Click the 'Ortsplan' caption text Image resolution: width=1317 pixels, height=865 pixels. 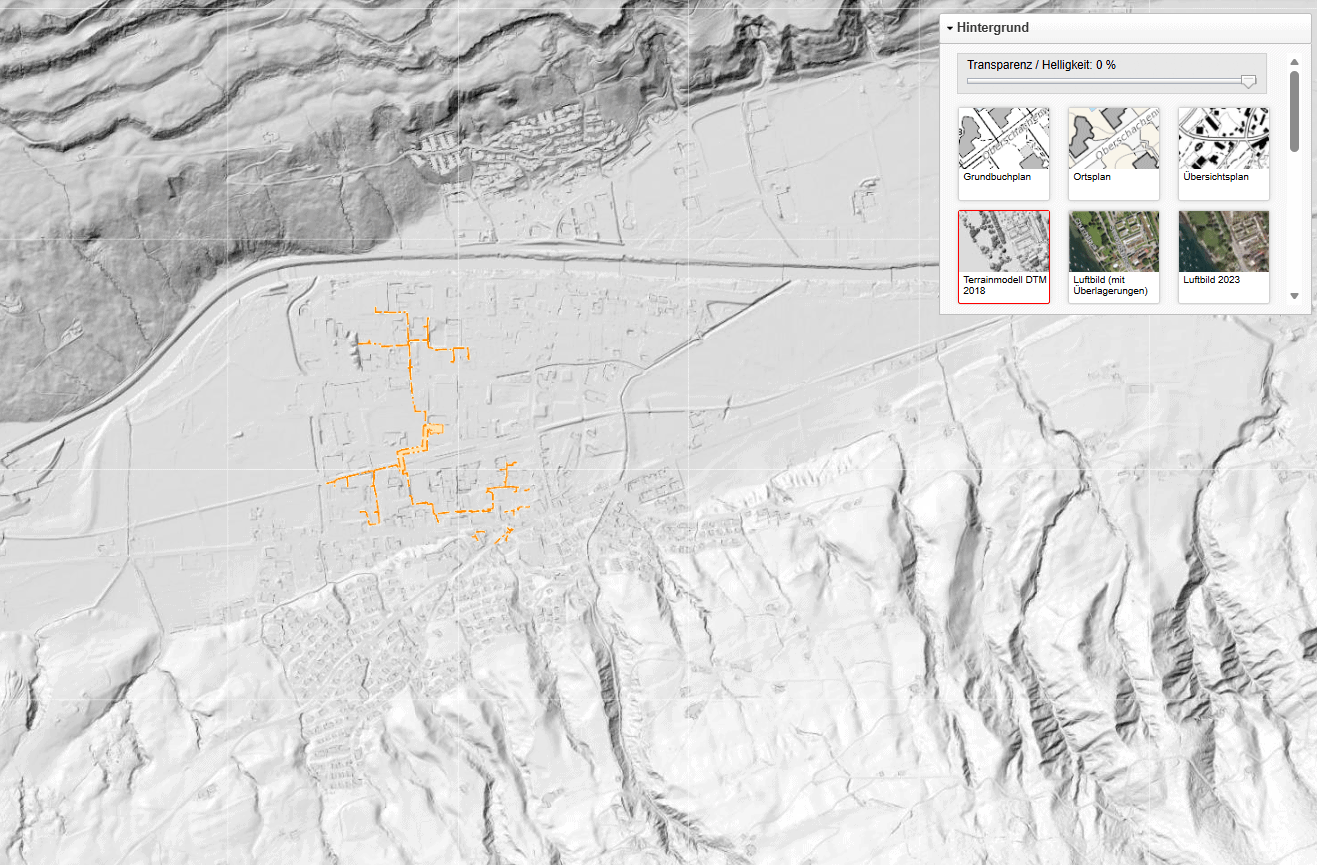coord(1093,177)
